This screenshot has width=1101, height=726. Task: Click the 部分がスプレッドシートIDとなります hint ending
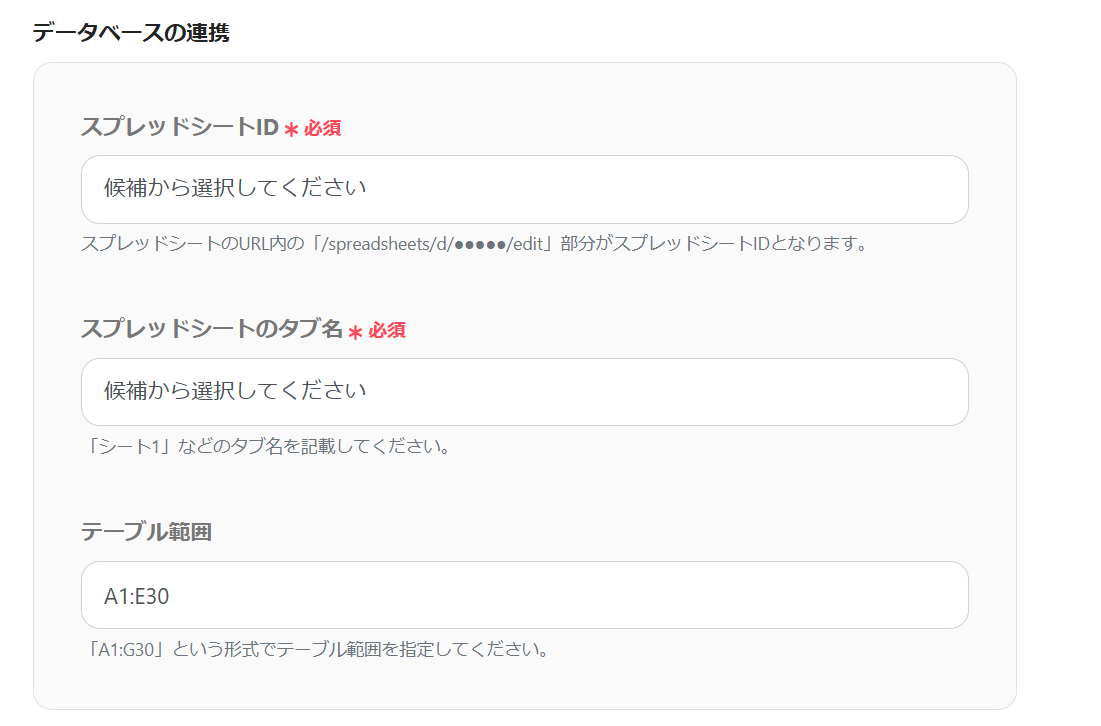(715, 244)
